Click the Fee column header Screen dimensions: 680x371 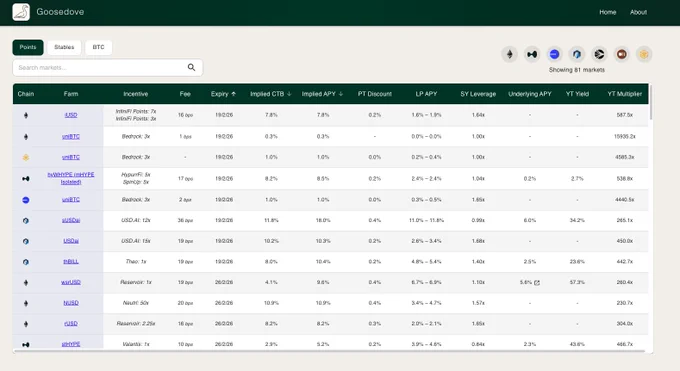click(x=185, y=94)
